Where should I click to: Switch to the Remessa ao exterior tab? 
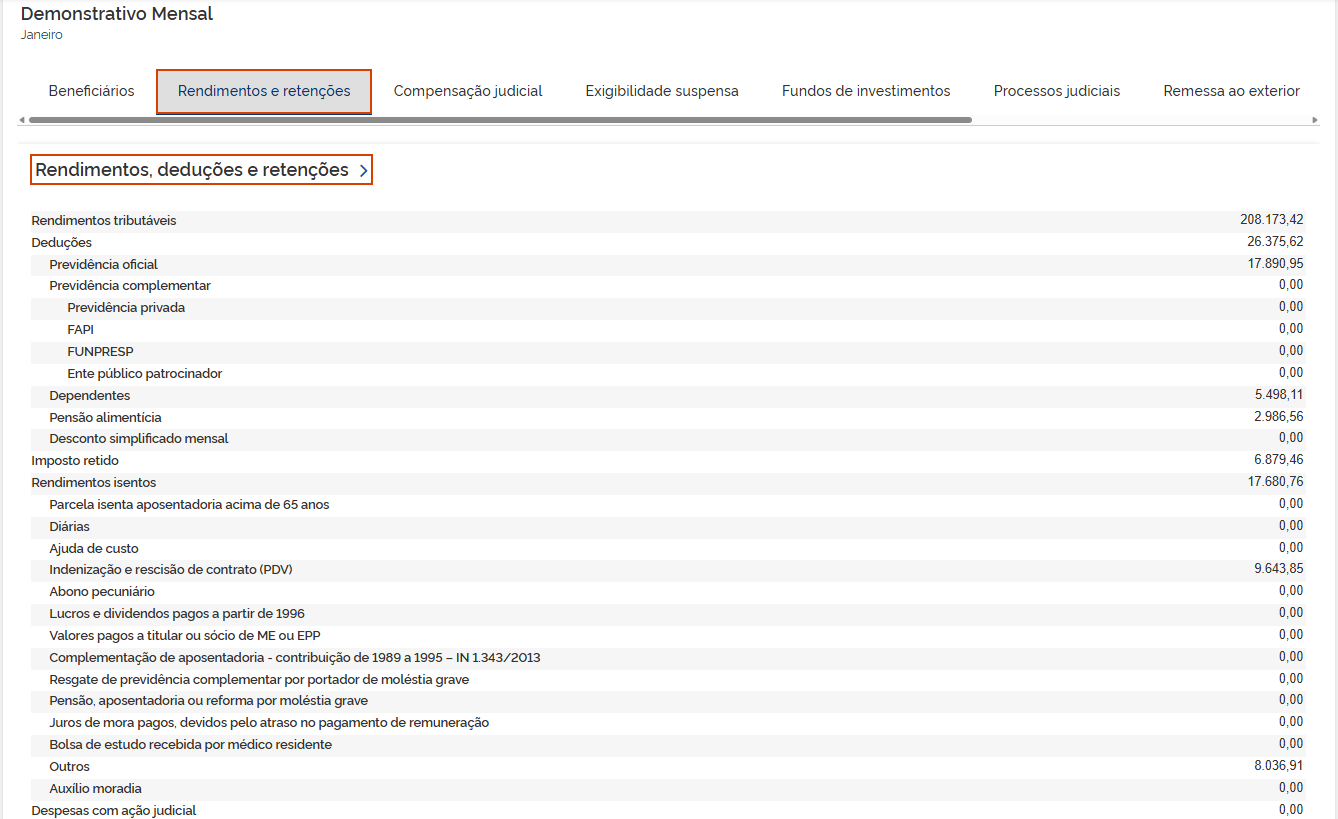(x=1231, y=91)
